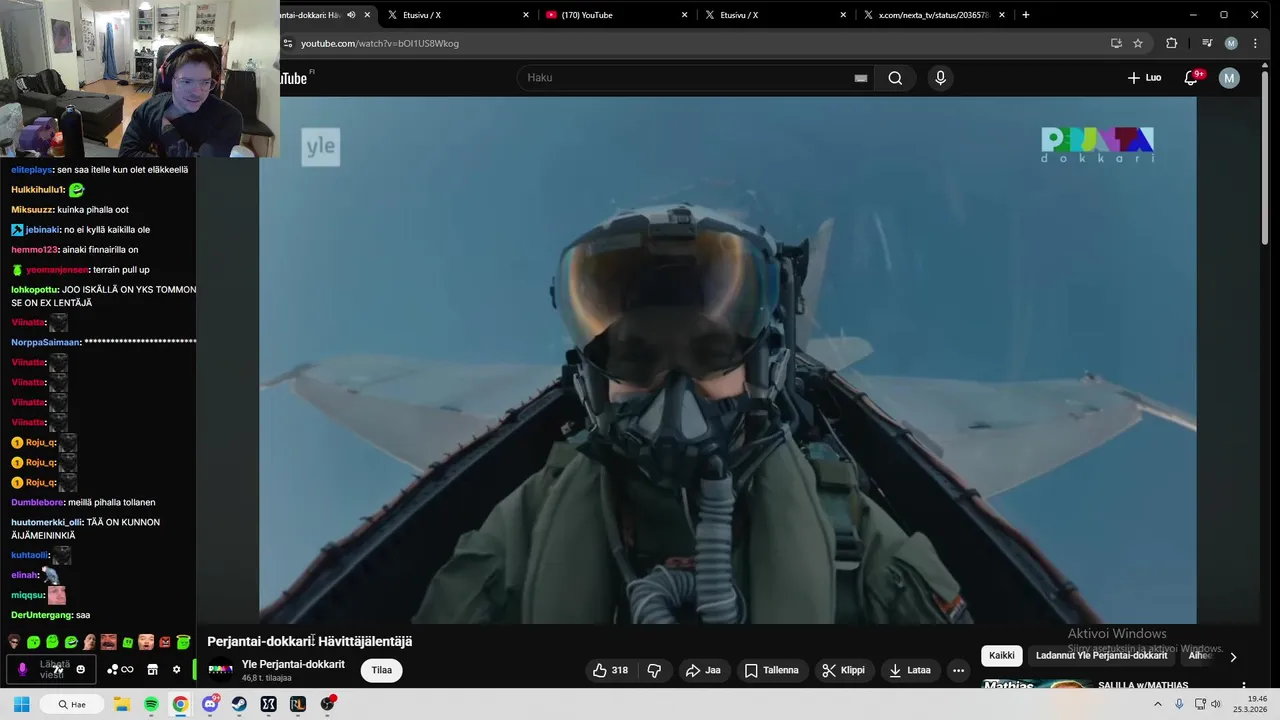Image resolution: width=1280 pixels, height=720 pixels.
Task: Open the Yle Perjantai-dokkarit channel name link
Action: point(293,664)
